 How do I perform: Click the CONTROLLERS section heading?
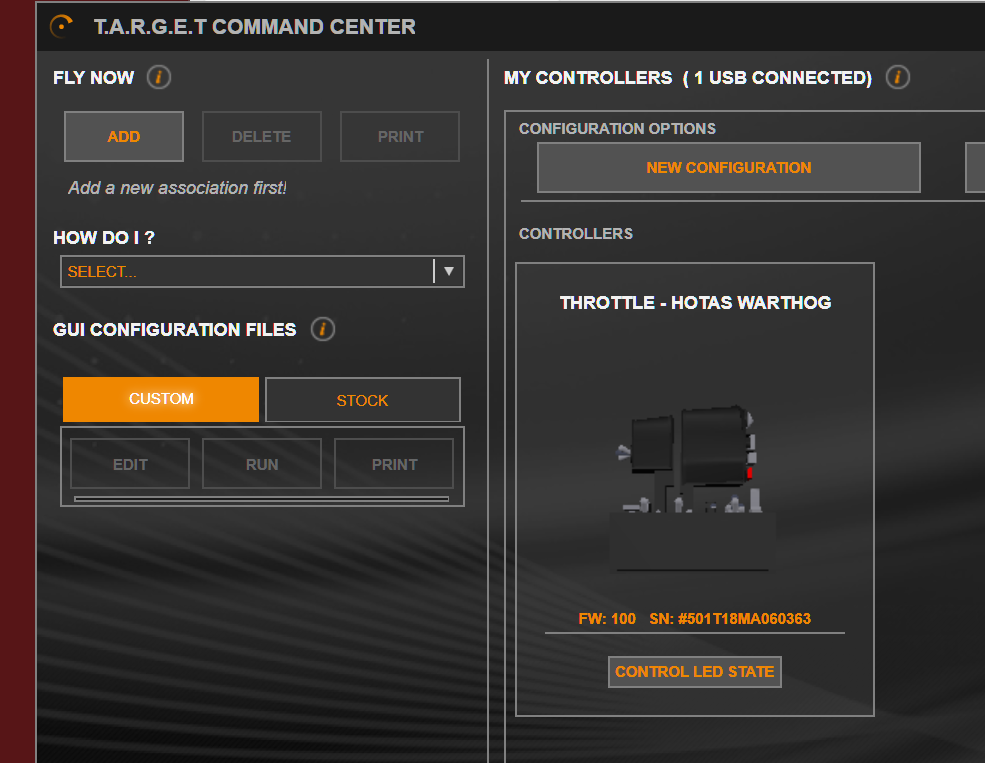point(576,234)
